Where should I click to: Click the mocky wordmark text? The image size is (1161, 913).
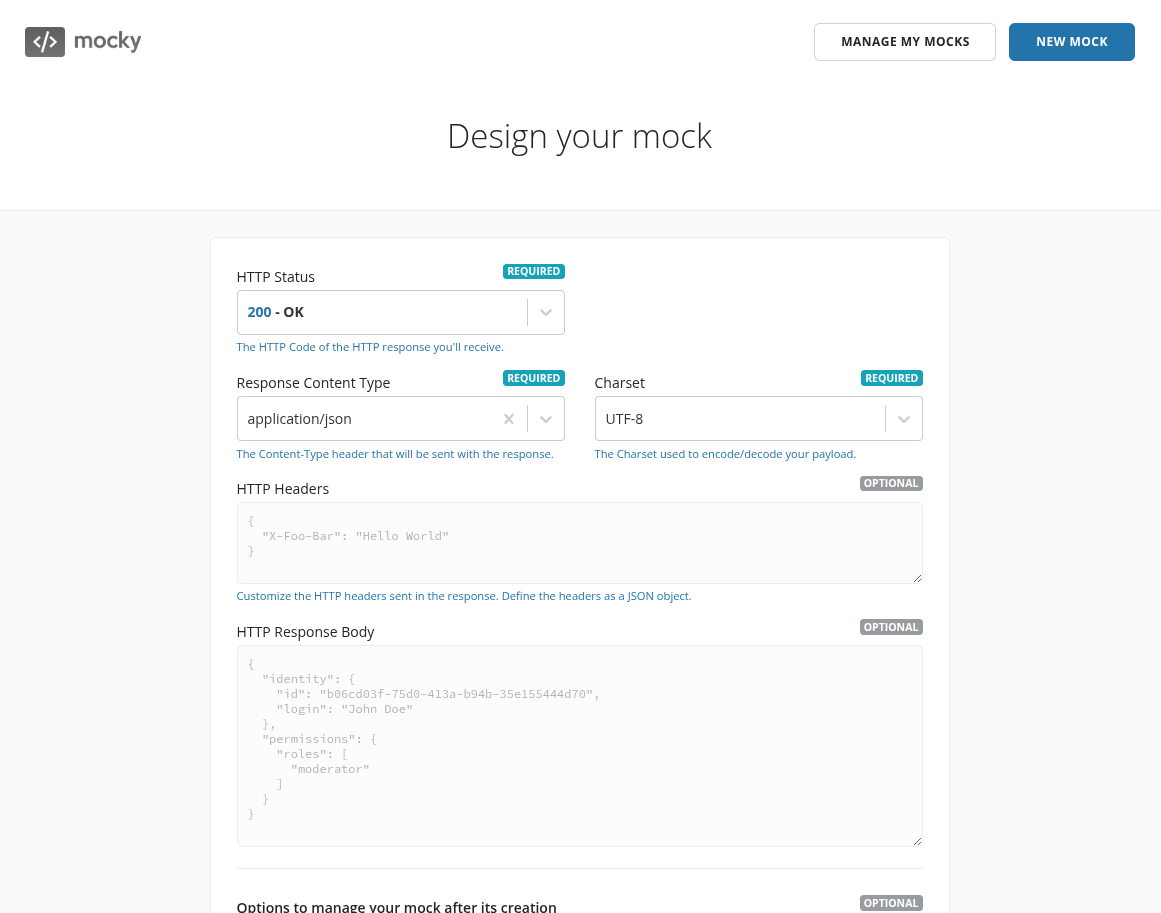pos(108,42)
